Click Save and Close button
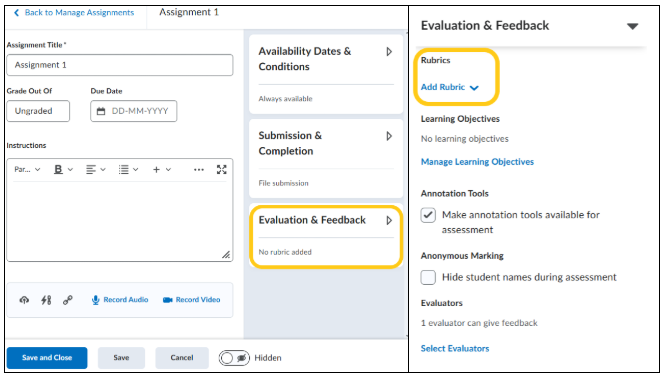Viewport: 664px width, 379px height. [47, 358]
